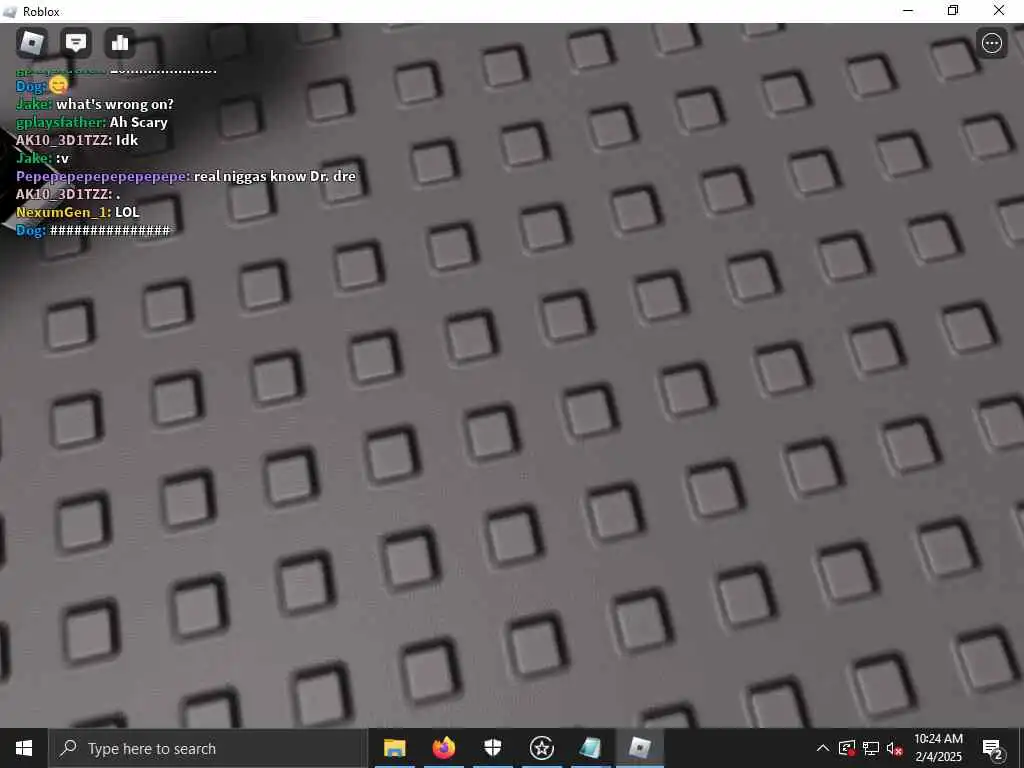Screen dimensions: 1024x768
Task: Open the network status tray icon
Action: tap(871, 748)
